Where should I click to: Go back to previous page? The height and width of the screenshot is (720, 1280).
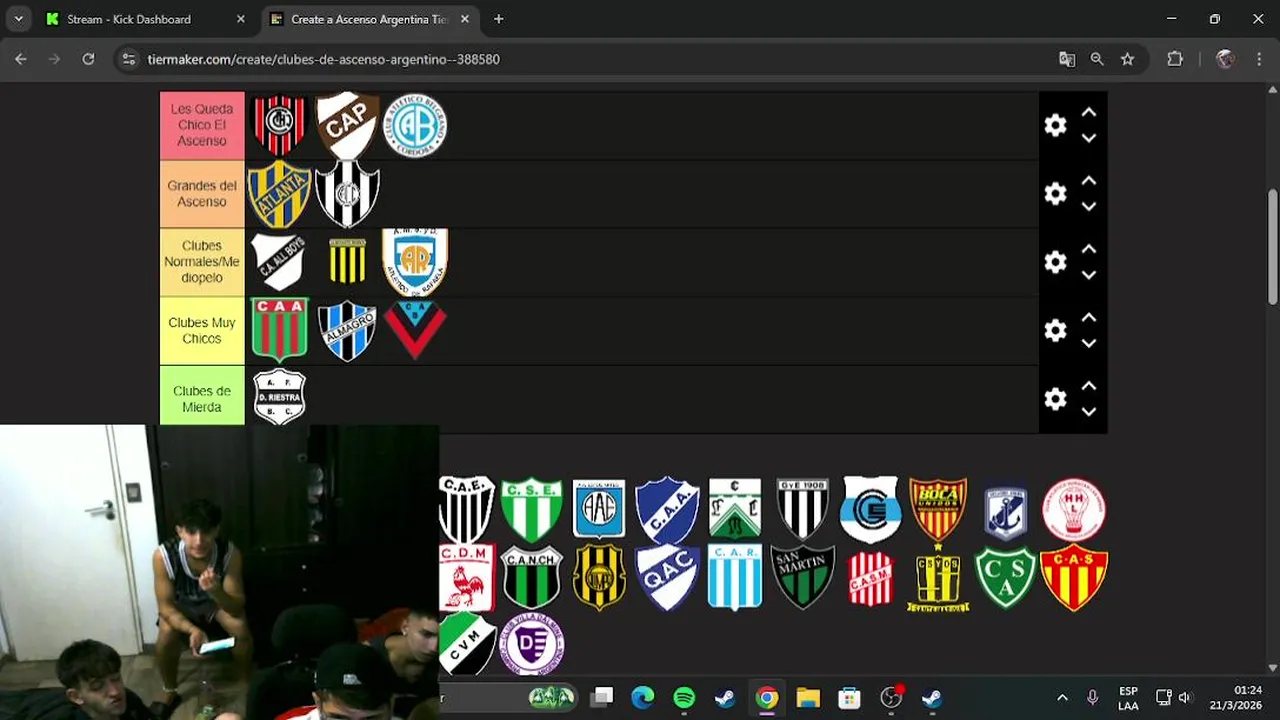point(21,59)
